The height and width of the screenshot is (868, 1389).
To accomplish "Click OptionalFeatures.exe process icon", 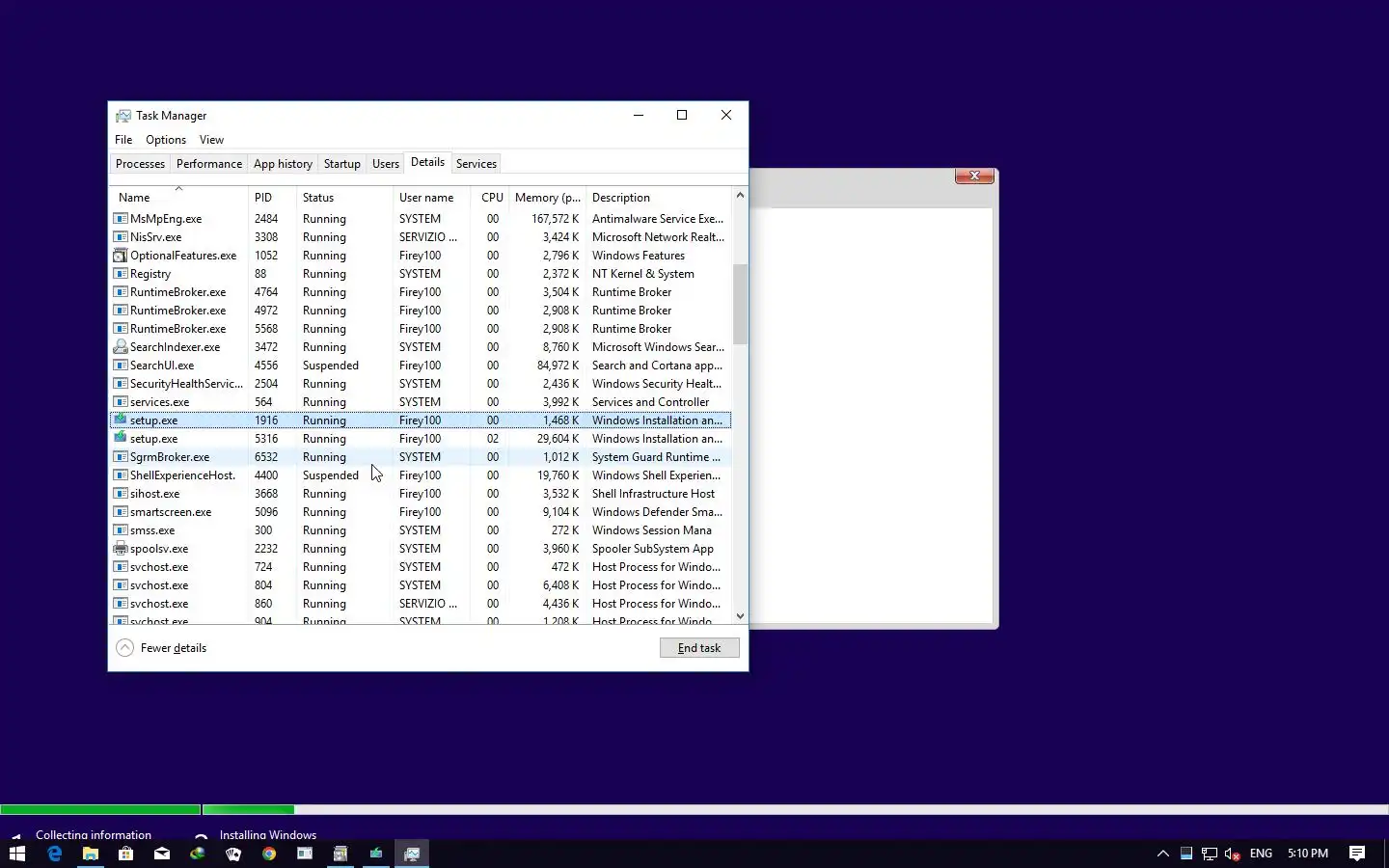I will click(121, 256).
